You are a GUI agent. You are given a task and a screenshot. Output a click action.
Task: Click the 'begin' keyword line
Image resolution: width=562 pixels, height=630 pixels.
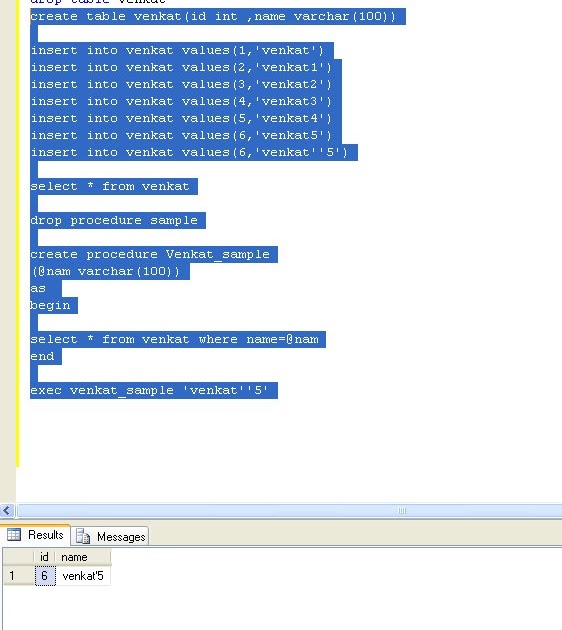click(50, 305)
